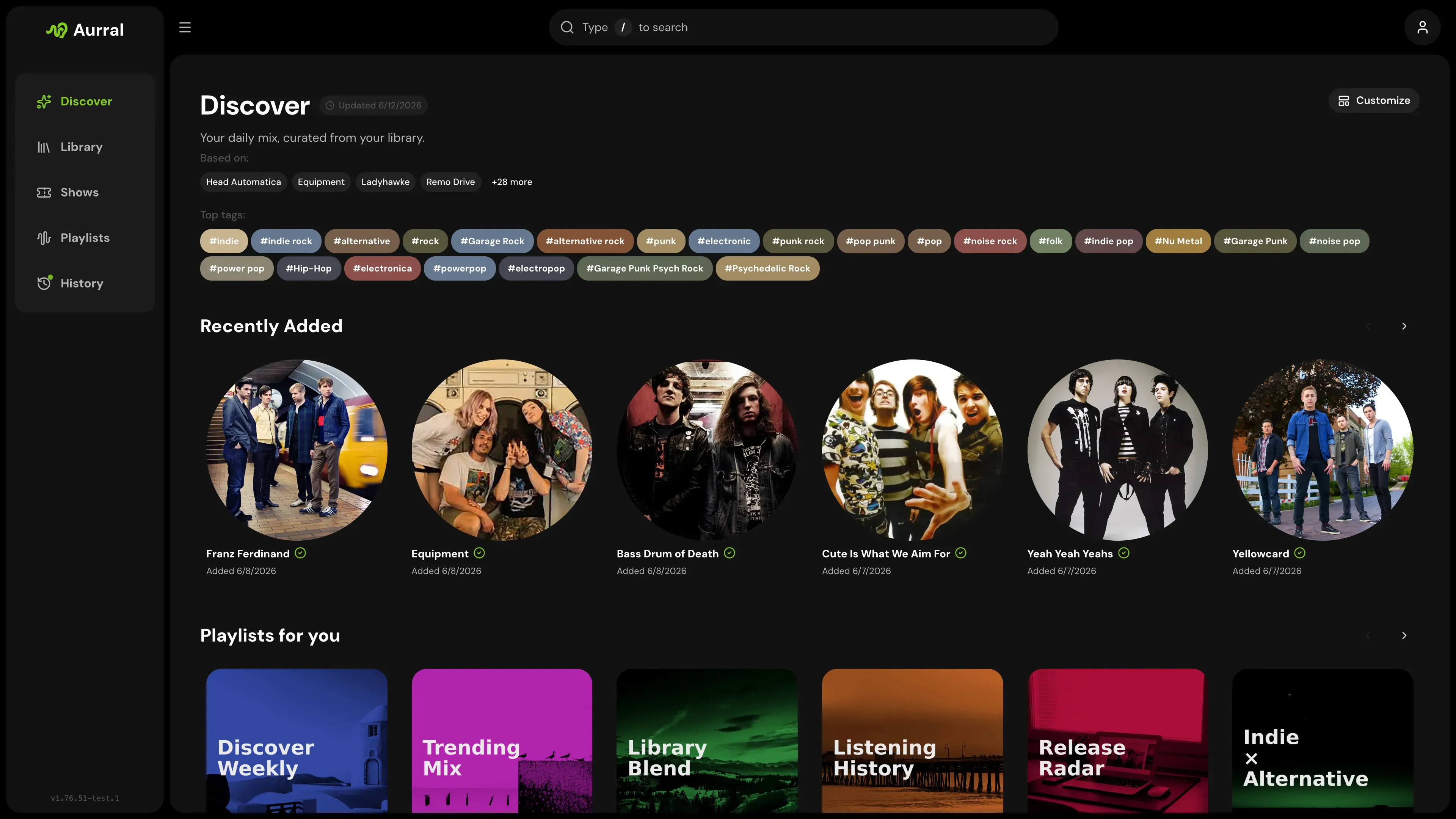The height and width of the screenshot is (819, 1456).
Task: Click the version text v1.76.51-test.1
Action: click(85, 798)
